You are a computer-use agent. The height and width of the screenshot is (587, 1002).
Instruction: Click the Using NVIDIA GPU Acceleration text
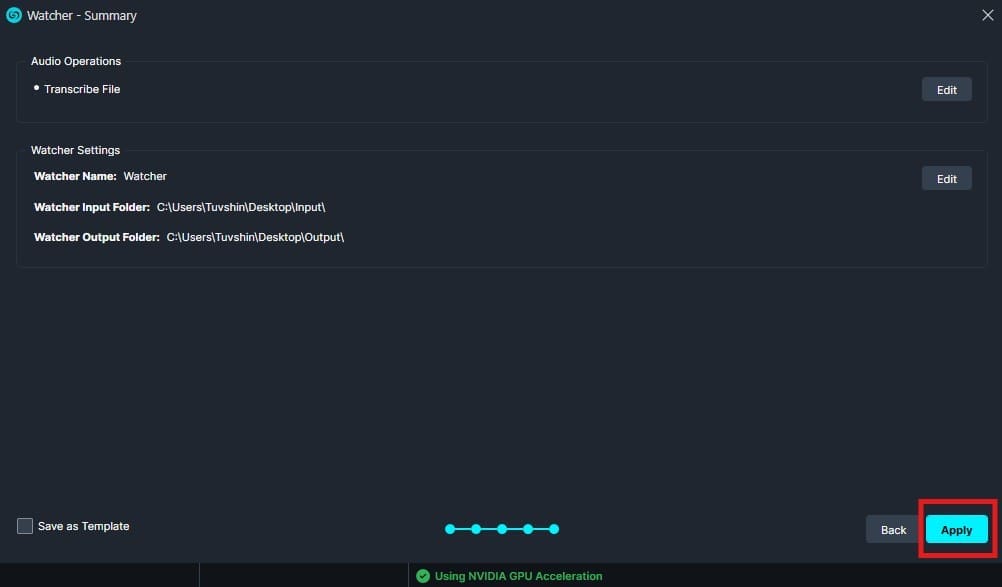click(518, 576)
